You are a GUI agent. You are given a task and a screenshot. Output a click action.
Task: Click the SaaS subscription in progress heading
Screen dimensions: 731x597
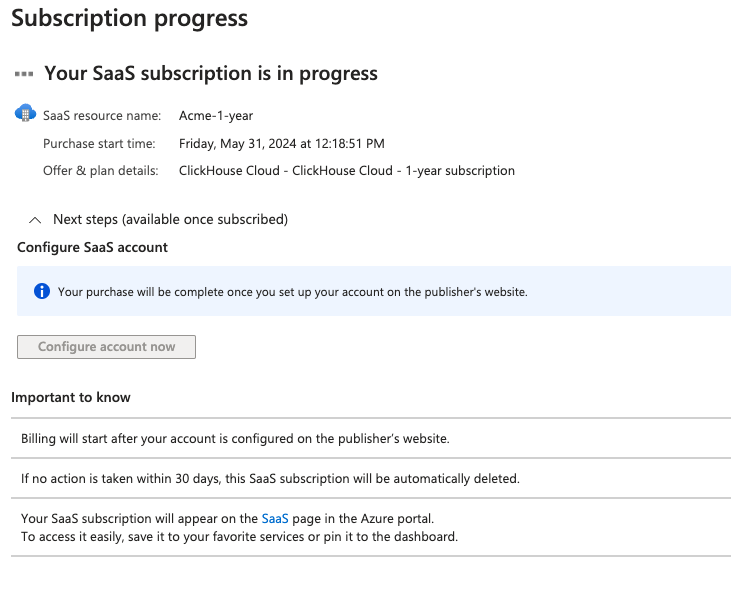pos(211,74)
